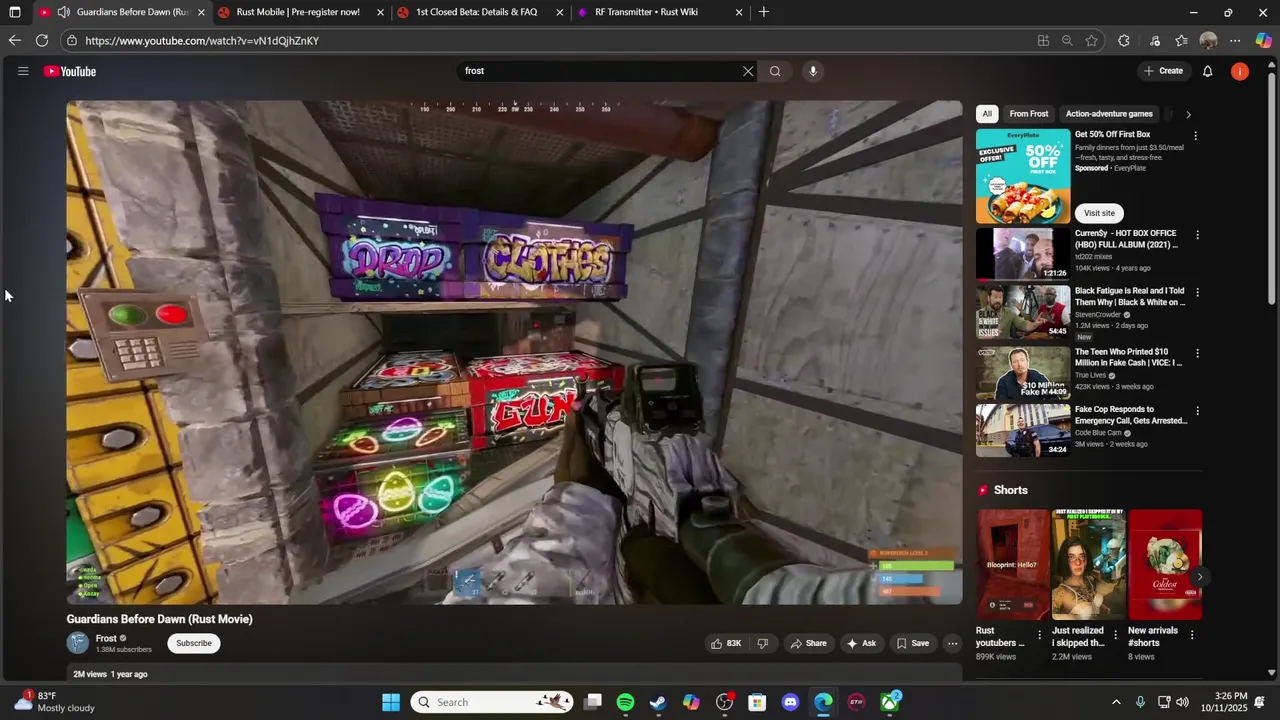The image size is (1280, 720).
Task: Open the tab actions menu icon
Action: 14,12
